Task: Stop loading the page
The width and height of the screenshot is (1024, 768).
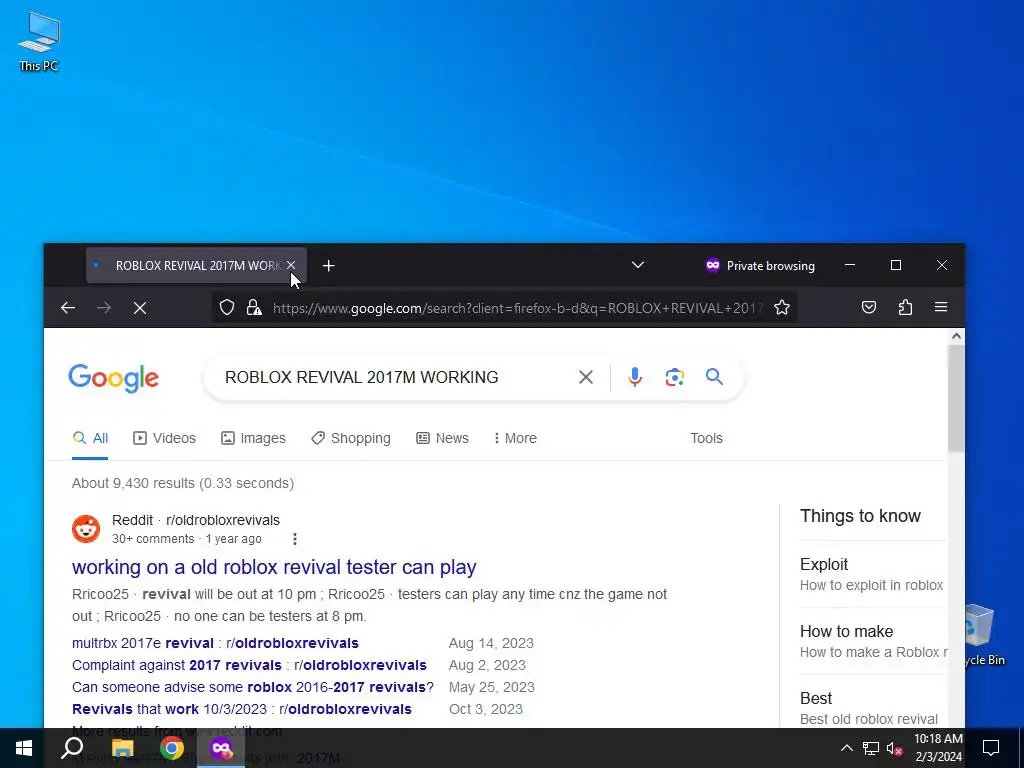Action: (140, 308)
